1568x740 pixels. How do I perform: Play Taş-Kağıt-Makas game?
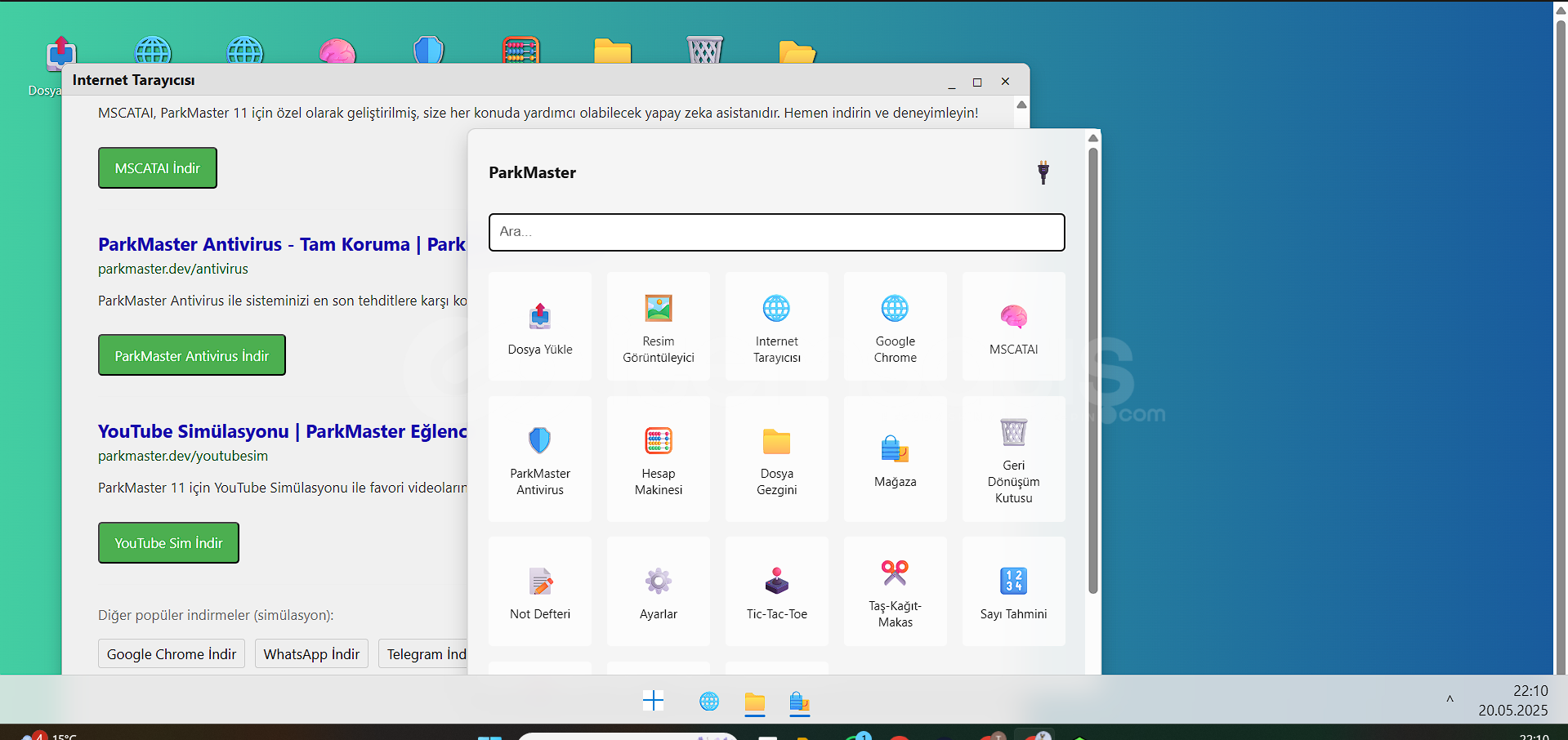click(896, 591)
